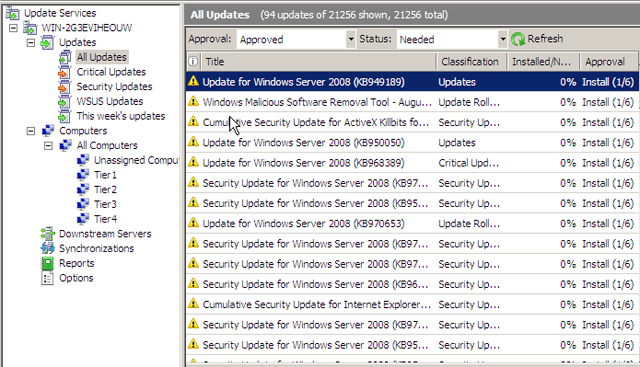
Task: Sort by the Classification column header
Action: point(471,62)
